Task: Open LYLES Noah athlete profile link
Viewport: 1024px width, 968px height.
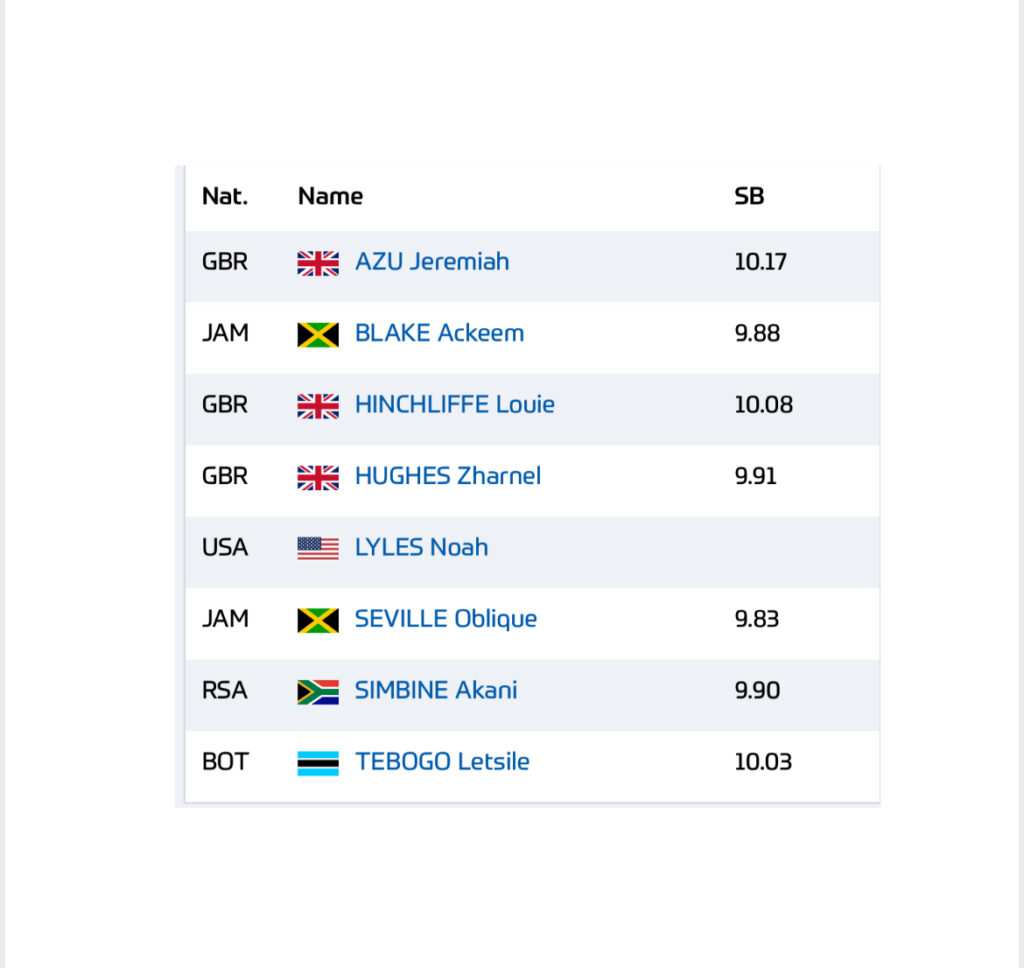Action: (421, 547)
